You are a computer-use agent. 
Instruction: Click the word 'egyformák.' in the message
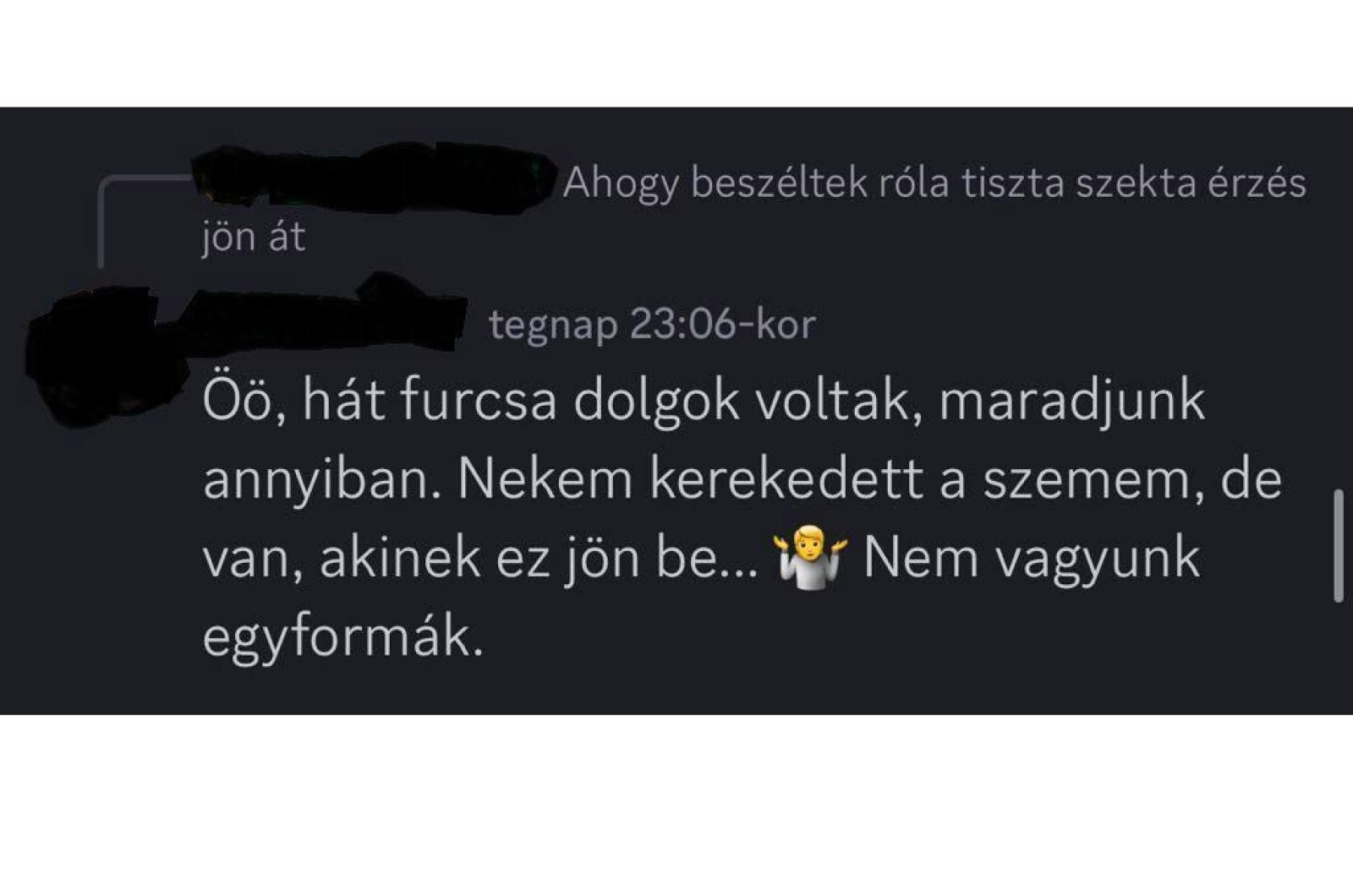342,636
